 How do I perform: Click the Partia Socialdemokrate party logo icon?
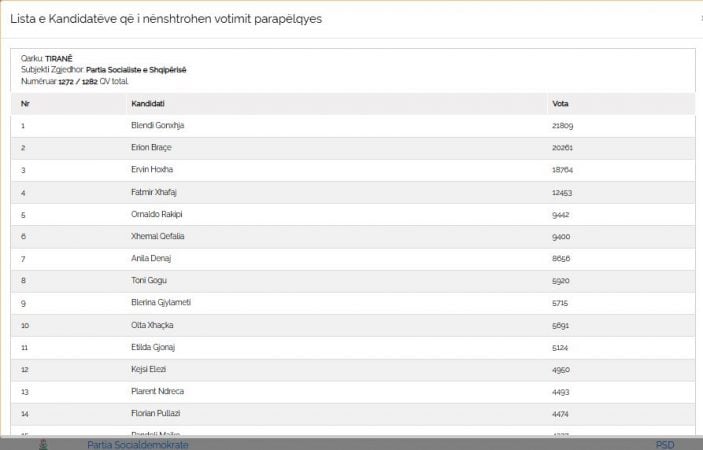43,445
